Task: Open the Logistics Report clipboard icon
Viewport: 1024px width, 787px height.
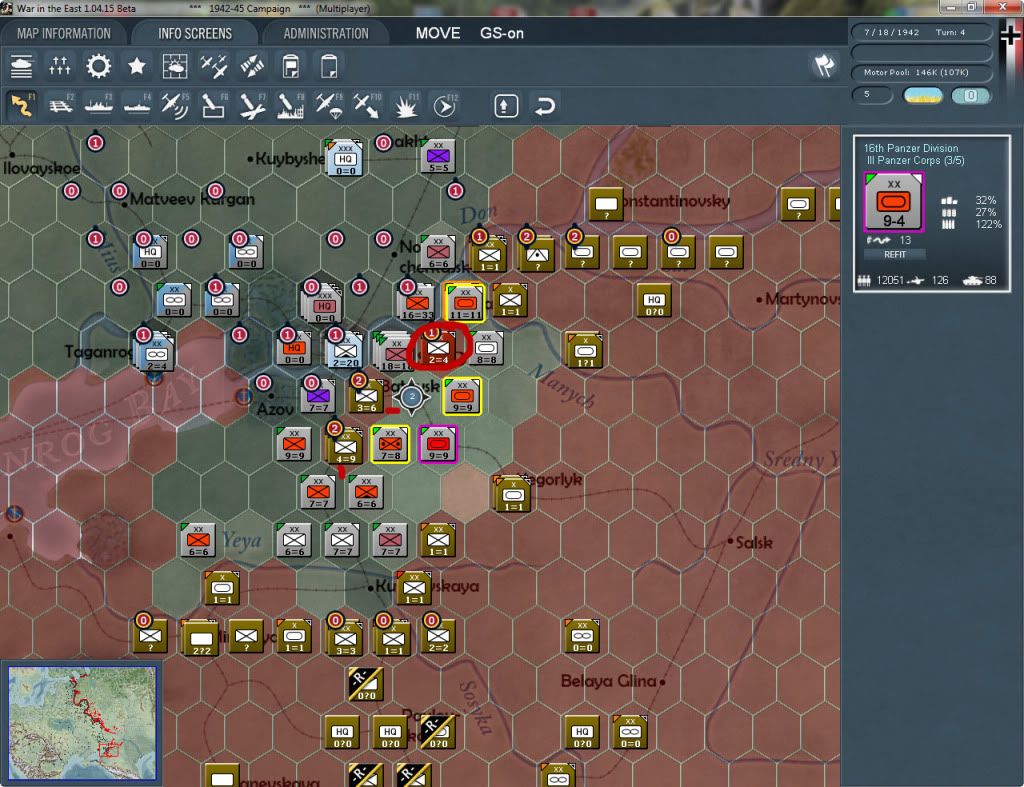Action: 291,66
